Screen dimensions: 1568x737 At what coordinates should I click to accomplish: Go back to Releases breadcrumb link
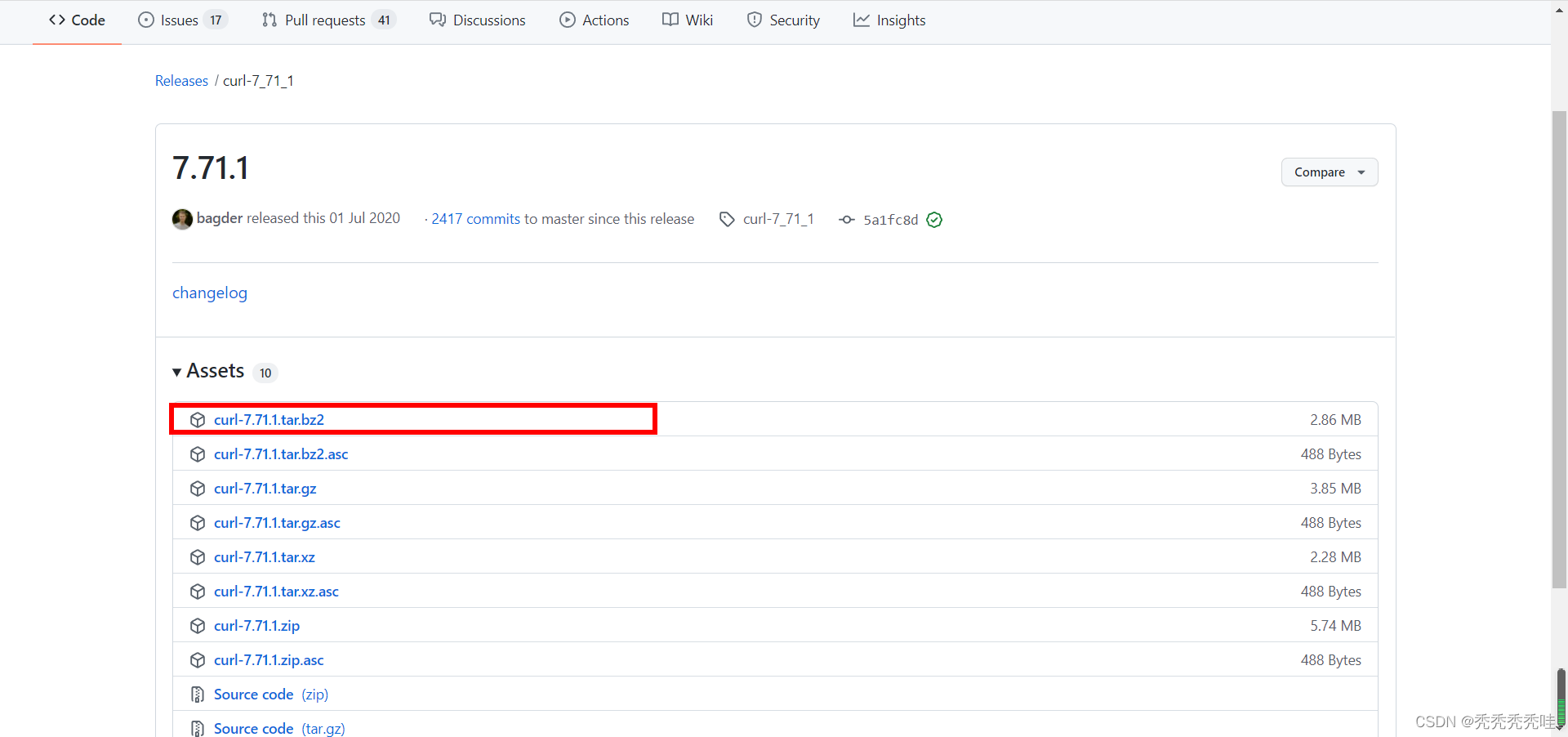(x=181, y=81)
